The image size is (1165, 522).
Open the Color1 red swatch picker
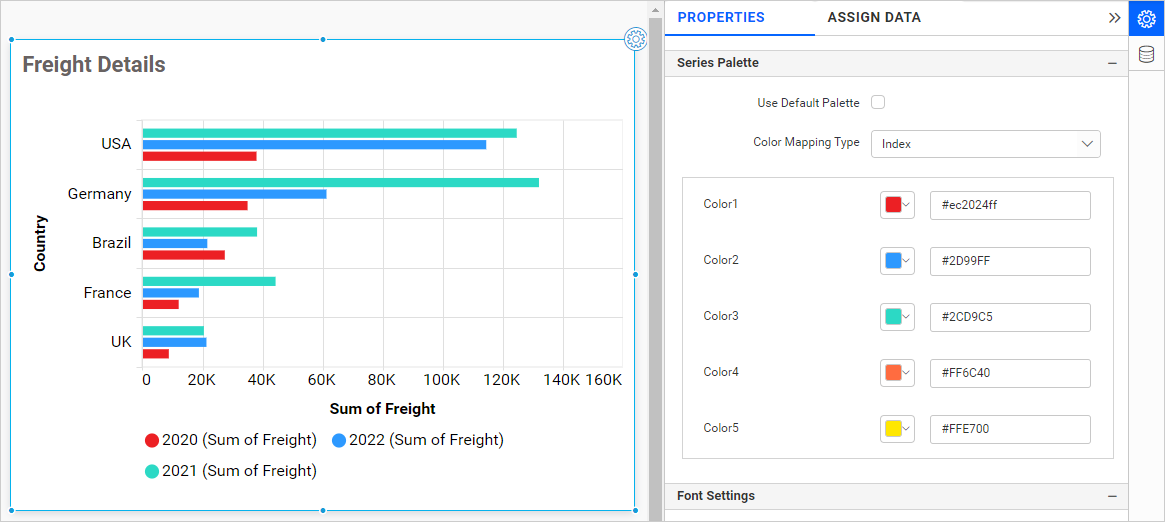click(x=897, y=205)
